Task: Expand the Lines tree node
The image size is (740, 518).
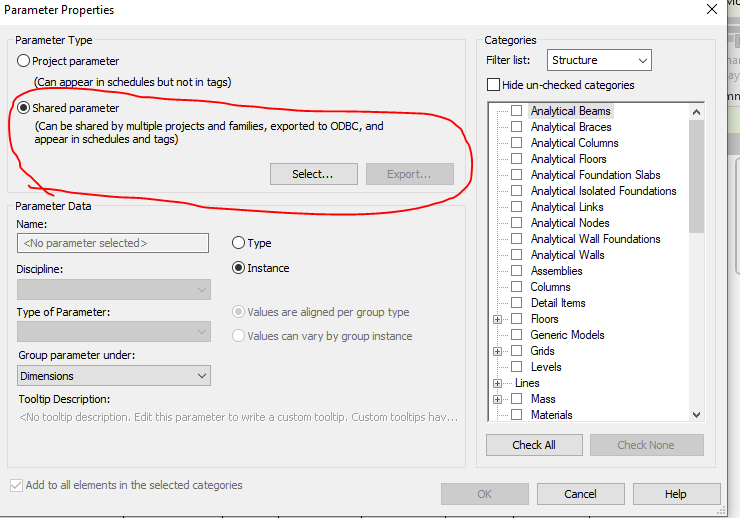Action: [497, 383]
